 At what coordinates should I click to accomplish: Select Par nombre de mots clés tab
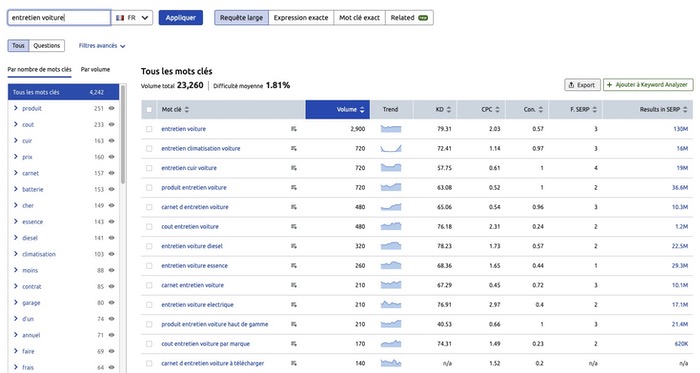pos(39,70)
